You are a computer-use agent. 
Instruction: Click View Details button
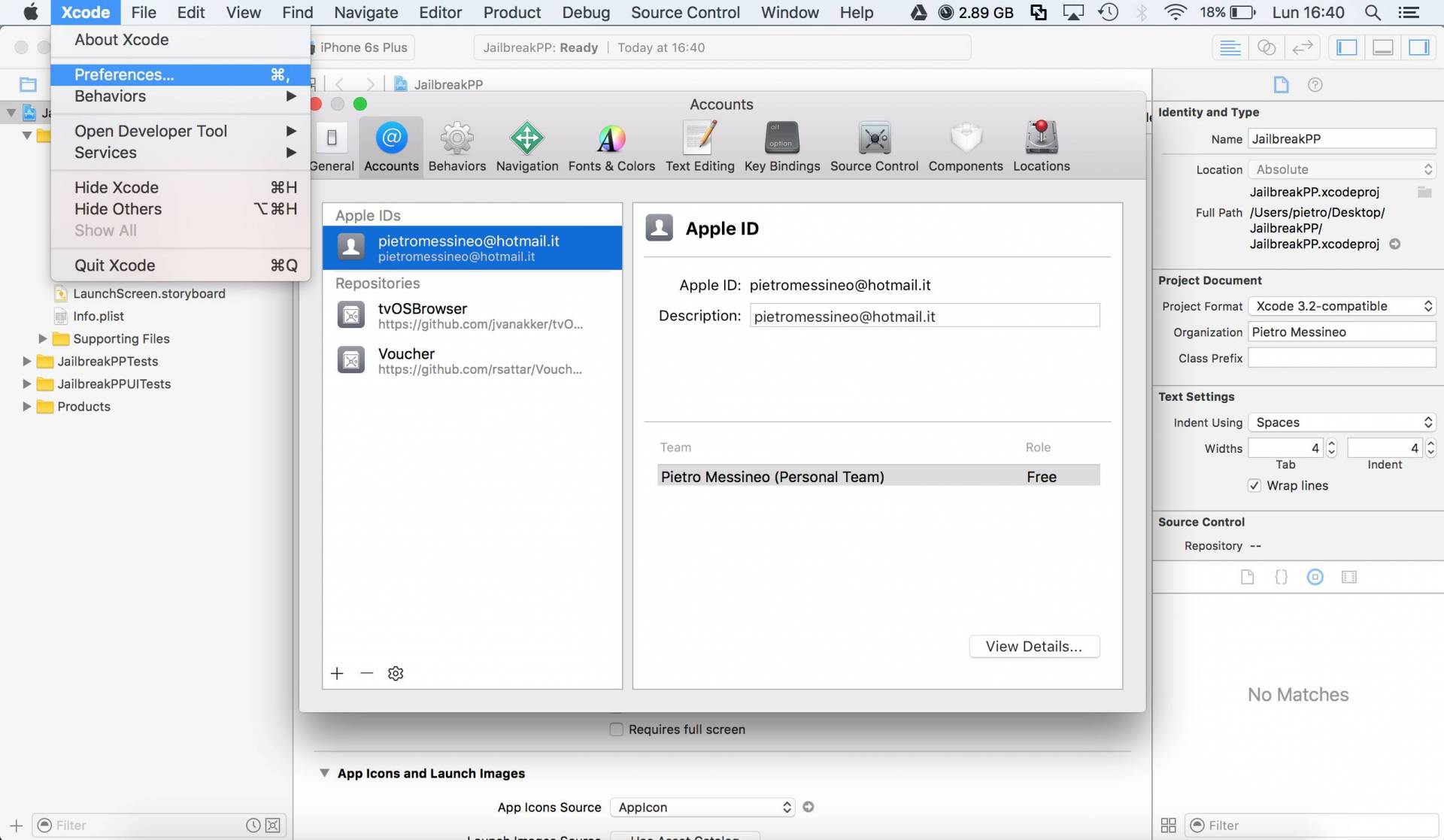(x=1034, y=646)
